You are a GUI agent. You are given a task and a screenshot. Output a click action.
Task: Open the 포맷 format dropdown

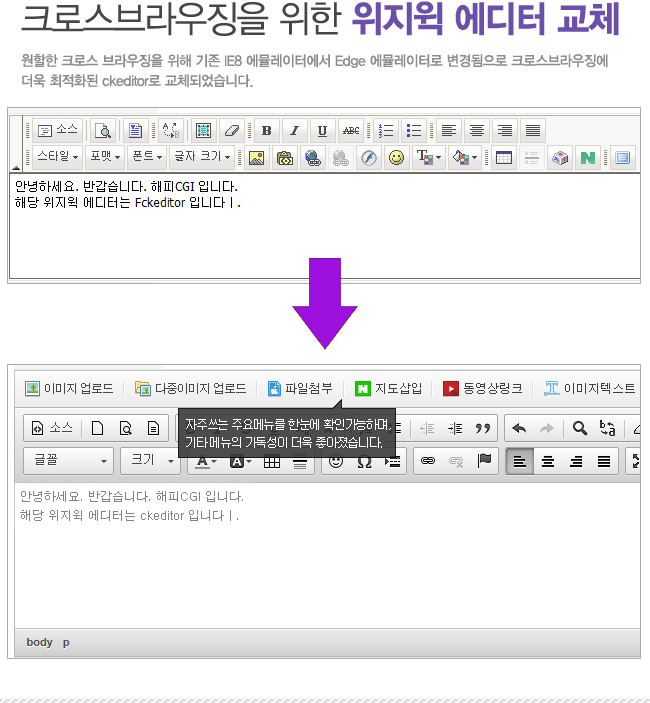[105, 157]
